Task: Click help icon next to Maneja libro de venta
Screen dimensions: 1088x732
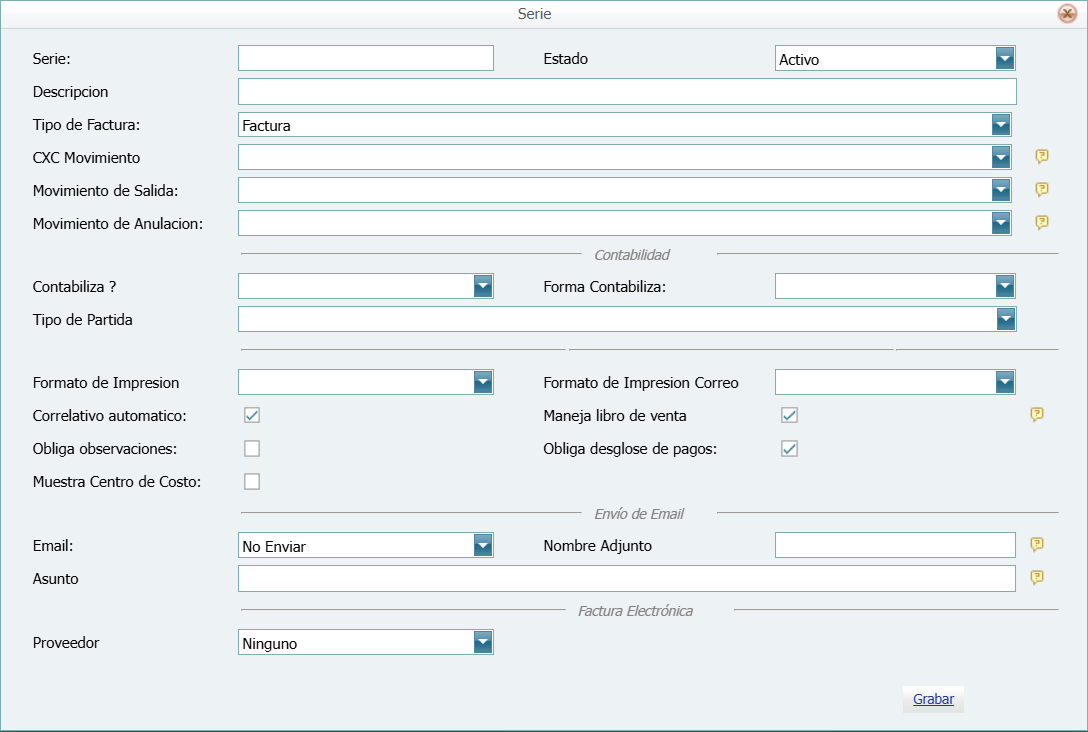Action: pyautogui.click(x=1037, y=415)
